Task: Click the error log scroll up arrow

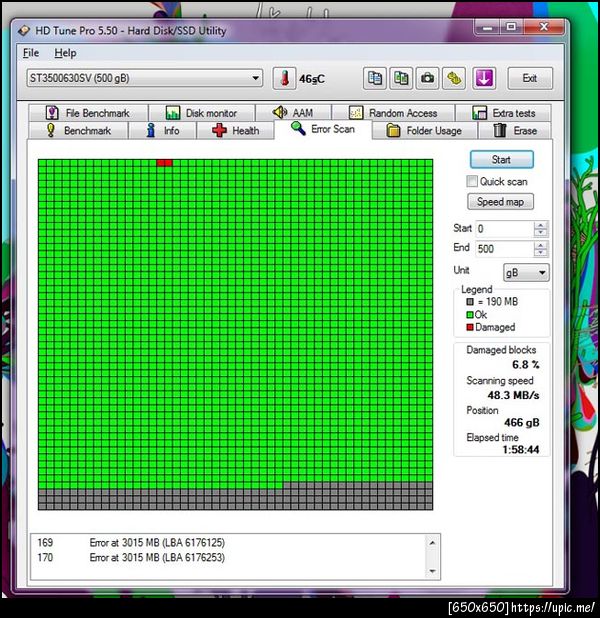Action: 432,543
